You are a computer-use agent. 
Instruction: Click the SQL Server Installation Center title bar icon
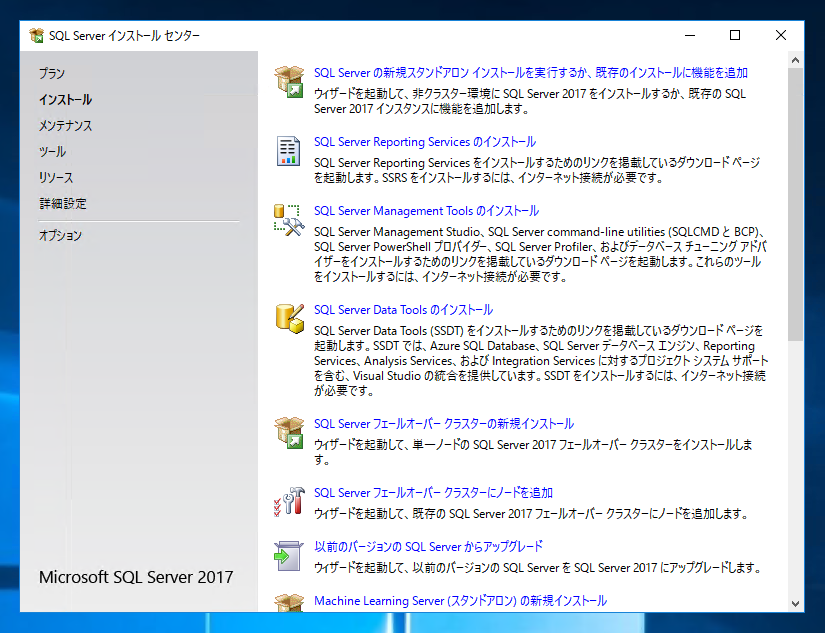[36, 35]
